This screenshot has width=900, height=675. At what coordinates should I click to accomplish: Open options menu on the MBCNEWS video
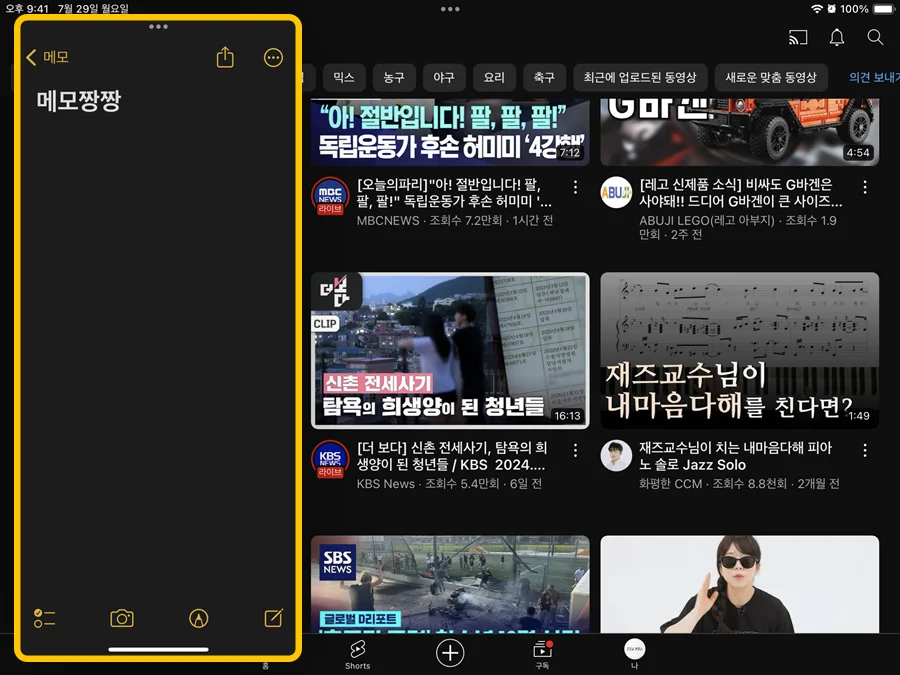[x=575, y=187]
